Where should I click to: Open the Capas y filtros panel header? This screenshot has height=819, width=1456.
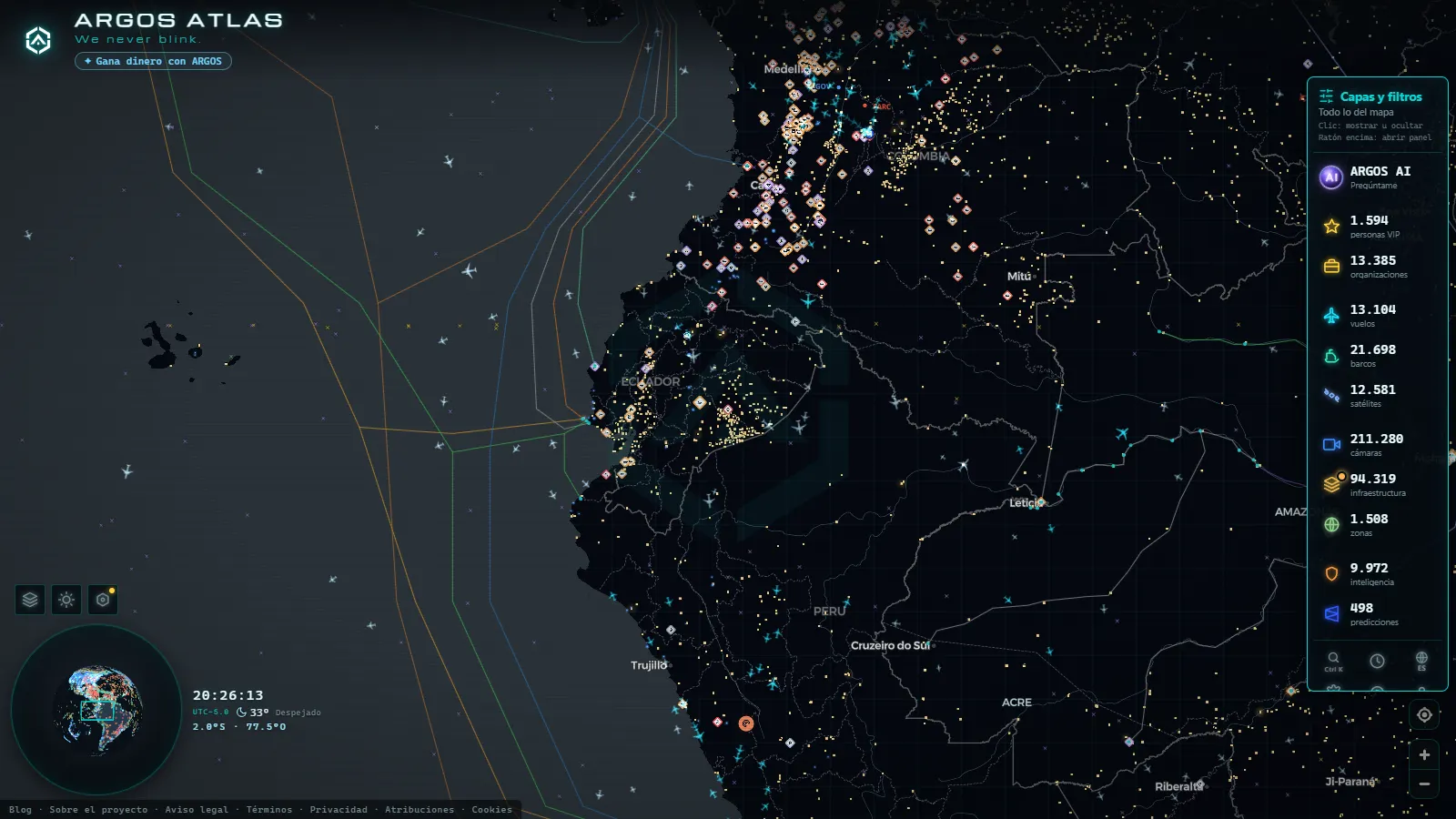(x=1377, y=96)
